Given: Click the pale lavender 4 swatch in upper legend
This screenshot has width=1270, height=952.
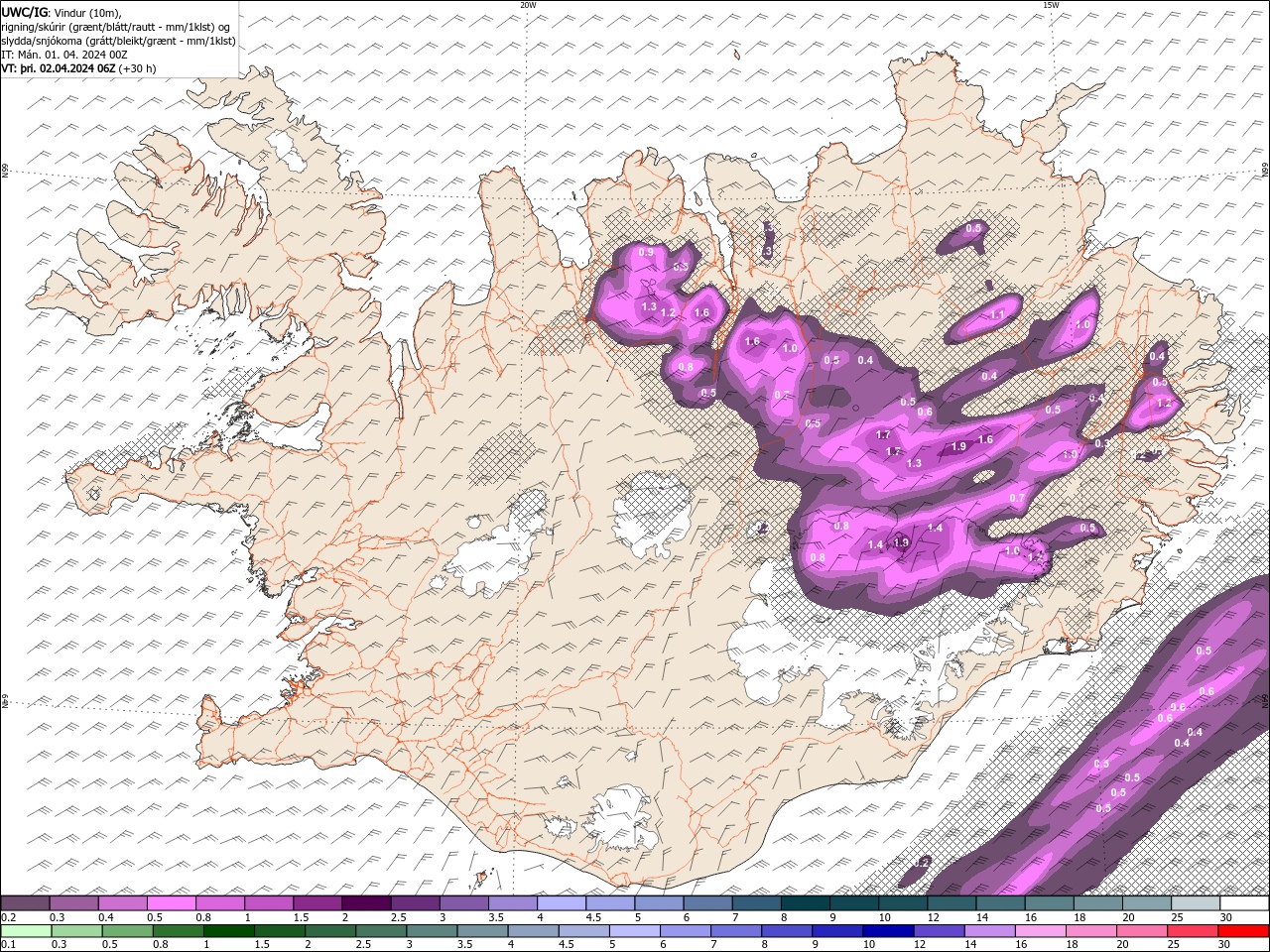Looking at the screenshot, I should pos(562,903).
